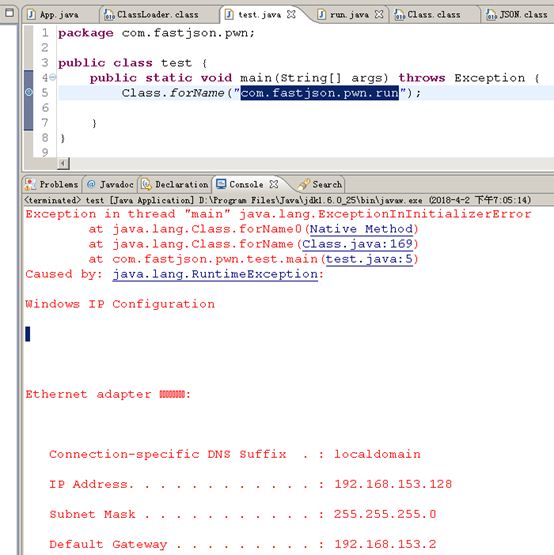The height and width of the screenshot is (555, 554).
Task: Collapse the main method fold on line 4
Action: (x=53, y=77)
